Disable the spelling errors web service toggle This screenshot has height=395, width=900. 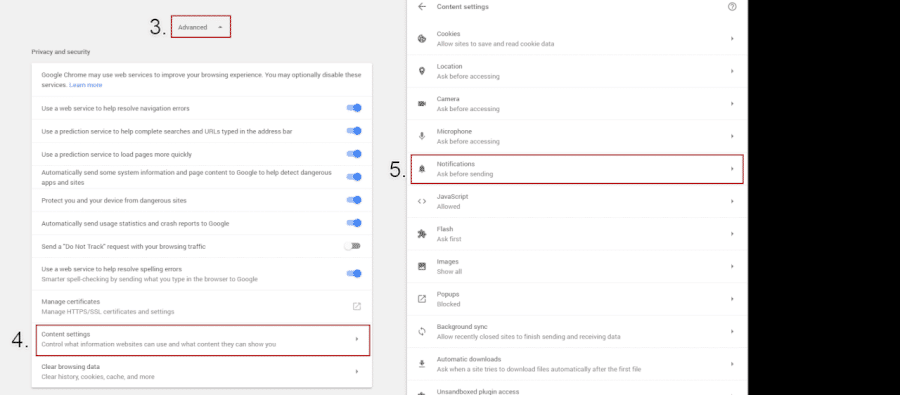point(354,273)
